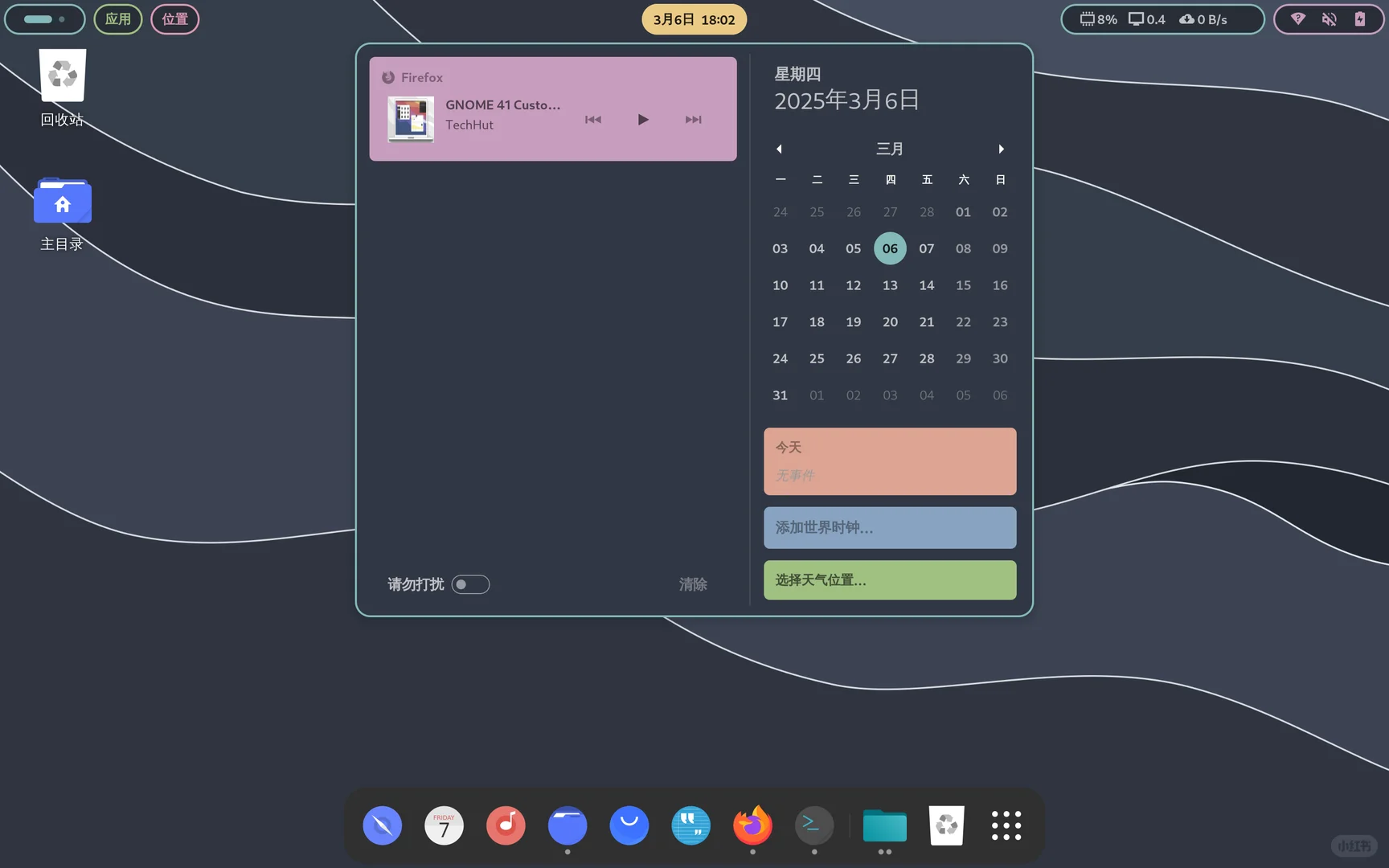1389x868 pixels.
Task: Close the date menu via the 3月6日 18:02 clock button
Action: pyautogui.click(x=694, y=19)
